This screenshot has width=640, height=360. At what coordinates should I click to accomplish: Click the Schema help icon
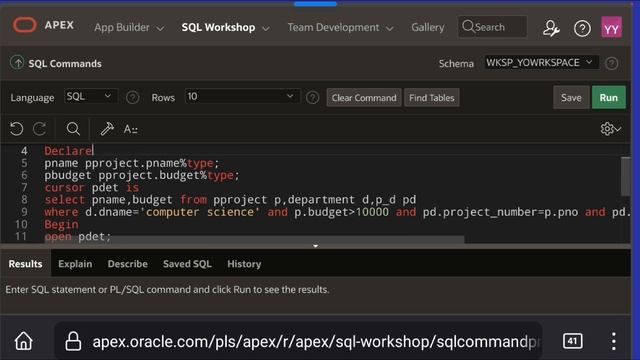pos(611,63)
